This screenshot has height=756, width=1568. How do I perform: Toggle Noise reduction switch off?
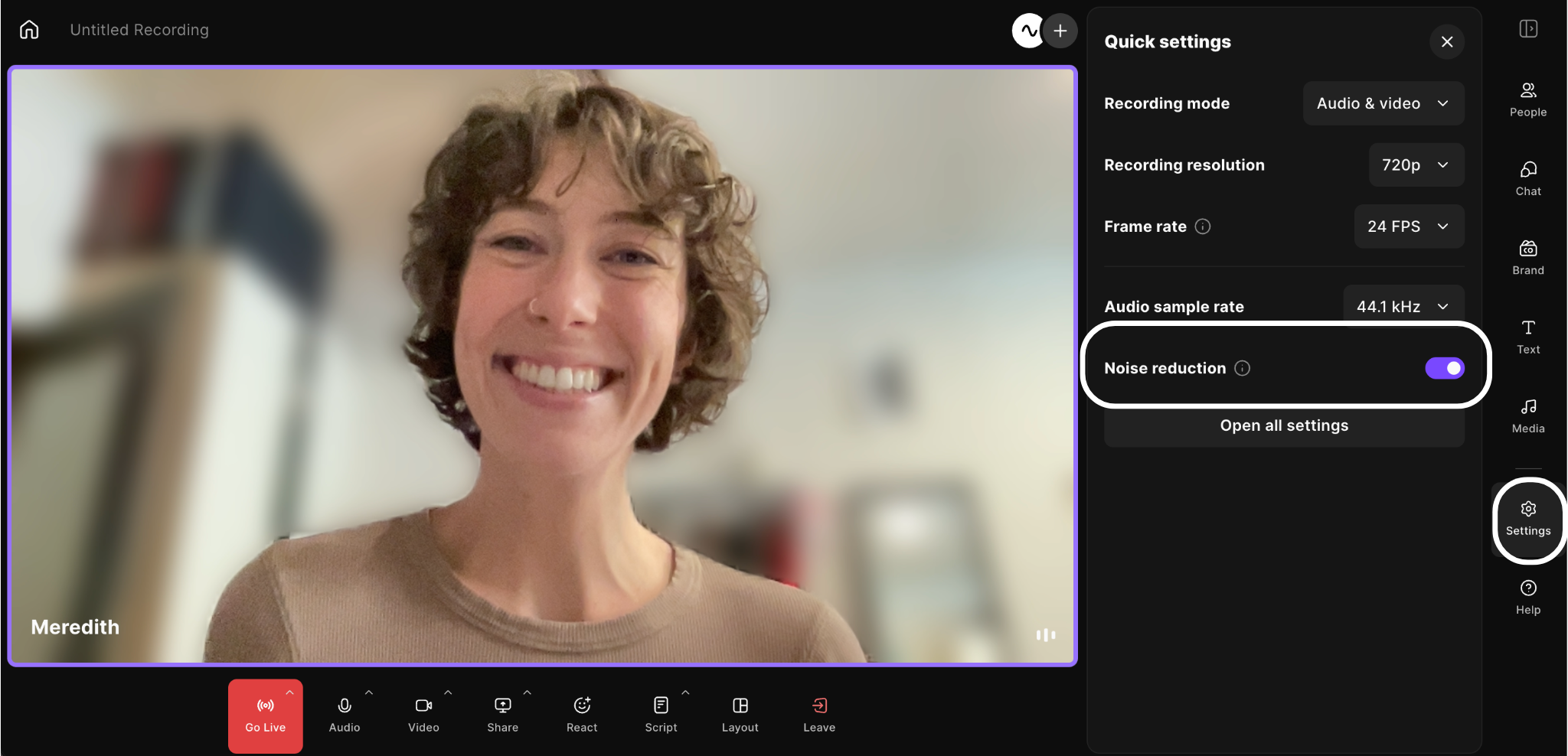[x=1444, y=368]
